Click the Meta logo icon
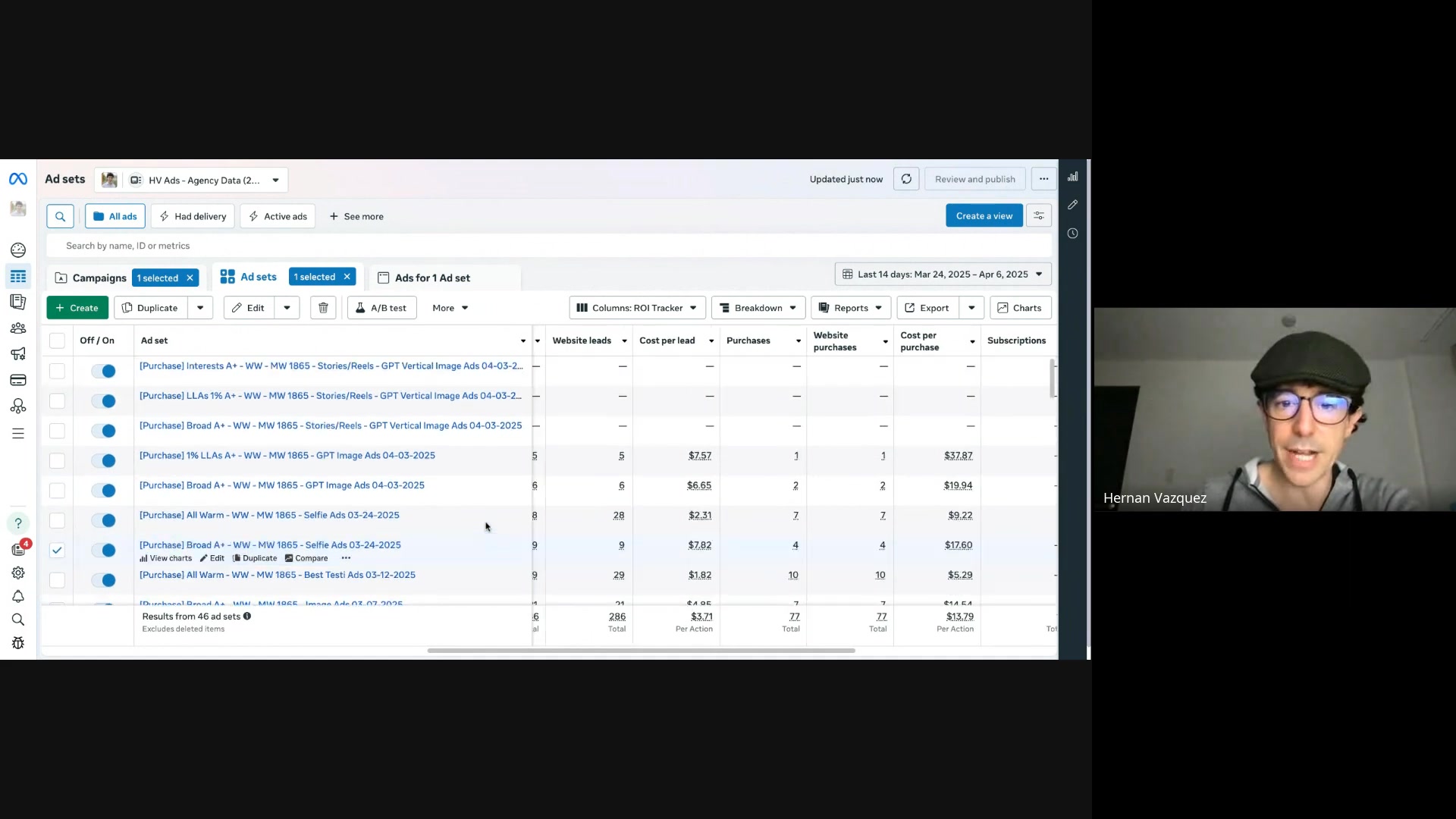The width and height of the screenshot is (1456, 819). coord(18,179)
